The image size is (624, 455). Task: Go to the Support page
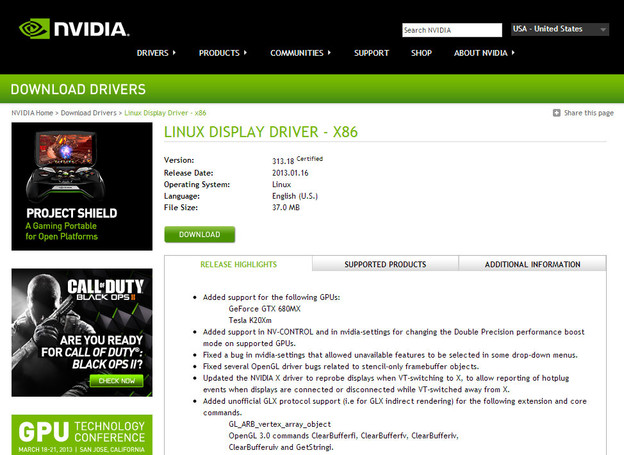pyautogui.click(x=371, y=52)
